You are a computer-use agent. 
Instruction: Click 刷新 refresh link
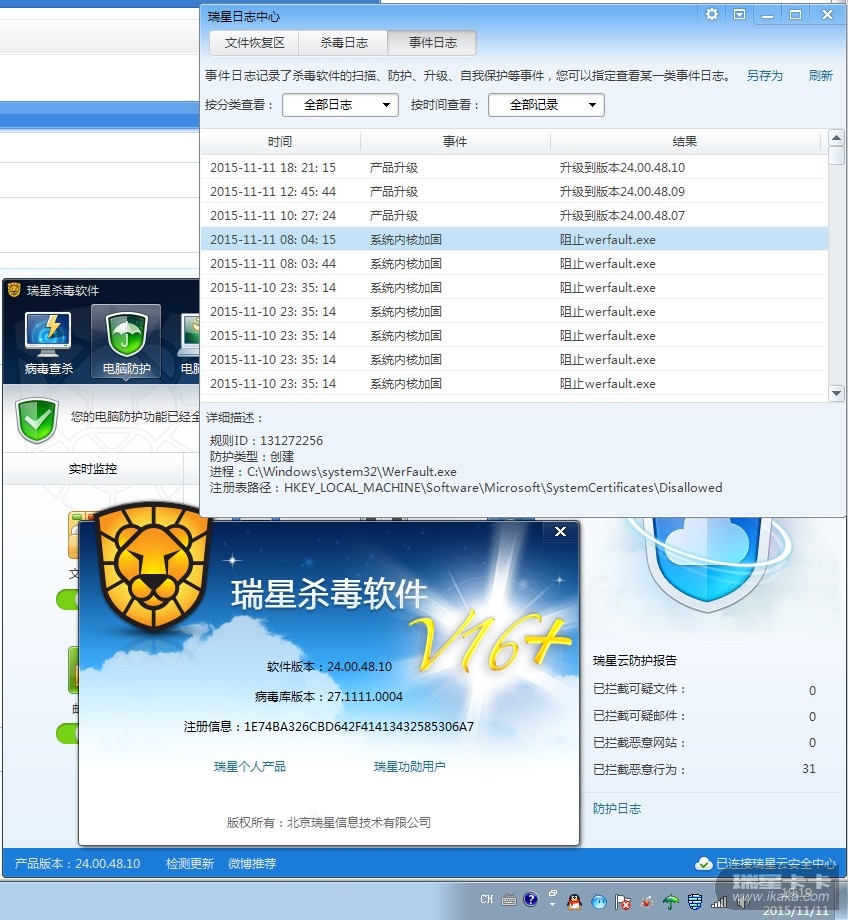(x=820, y=76)
